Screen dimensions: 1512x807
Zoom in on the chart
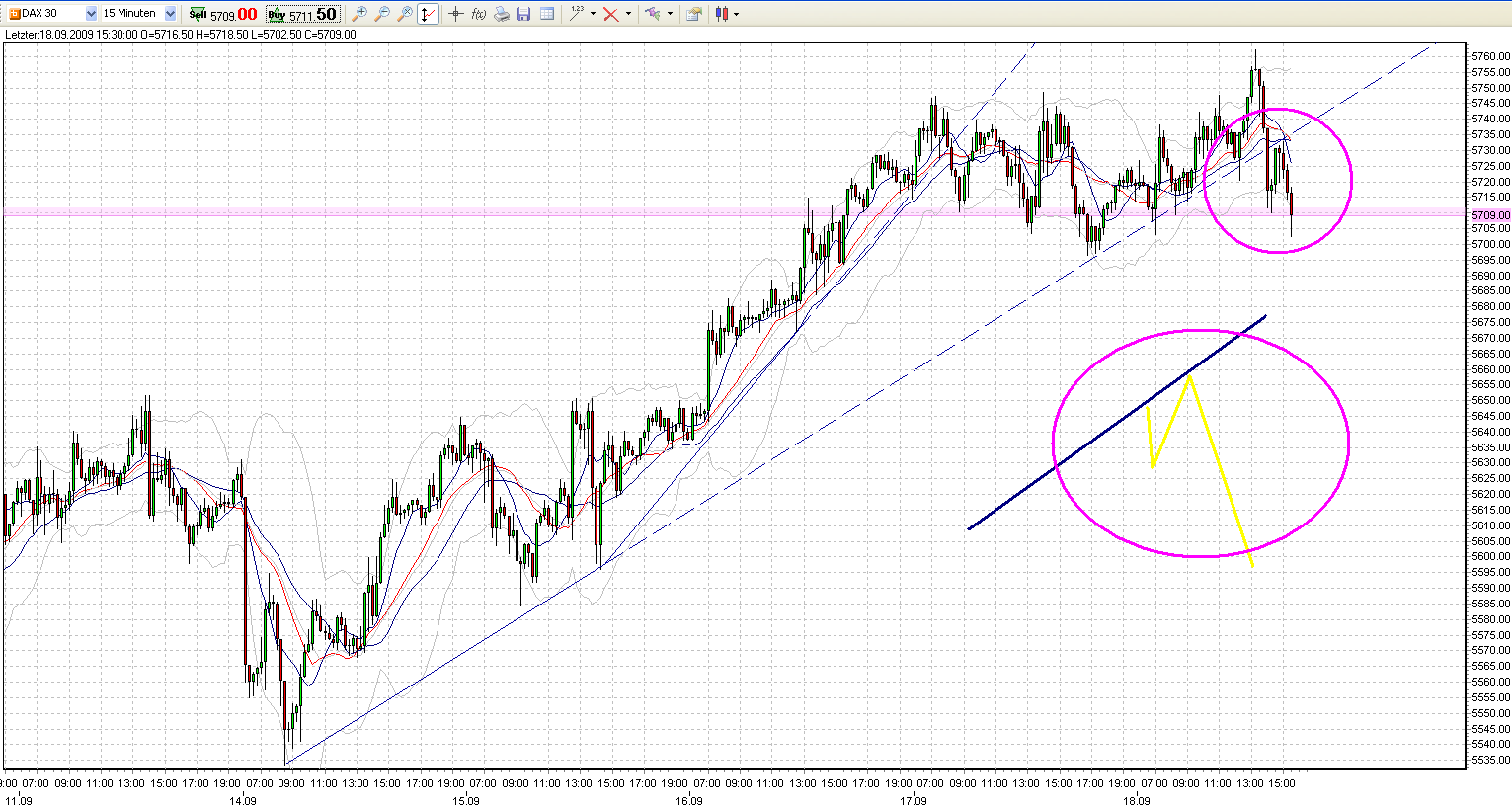click(x=359, y=14)
